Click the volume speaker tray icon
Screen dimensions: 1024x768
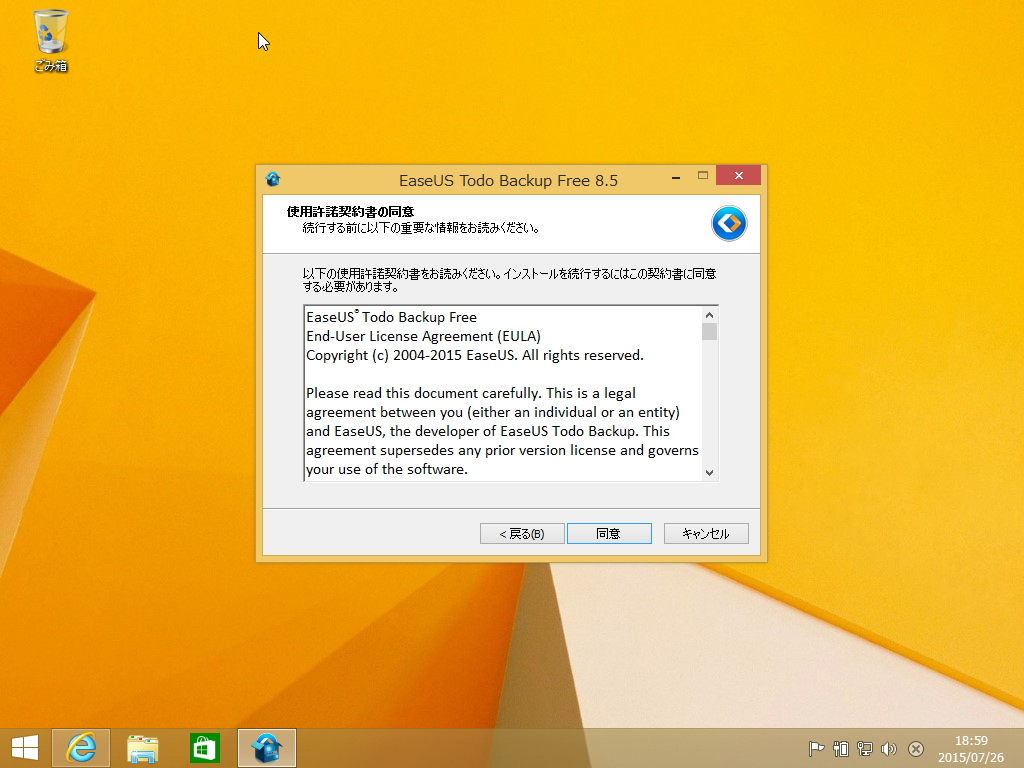[889, 748]
